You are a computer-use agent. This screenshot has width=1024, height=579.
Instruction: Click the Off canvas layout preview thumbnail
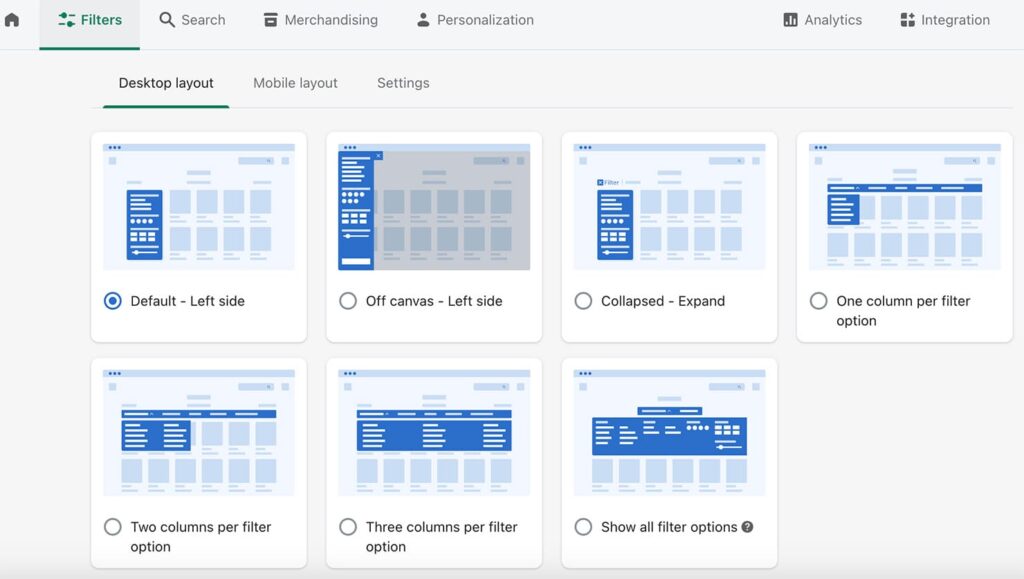434,207
